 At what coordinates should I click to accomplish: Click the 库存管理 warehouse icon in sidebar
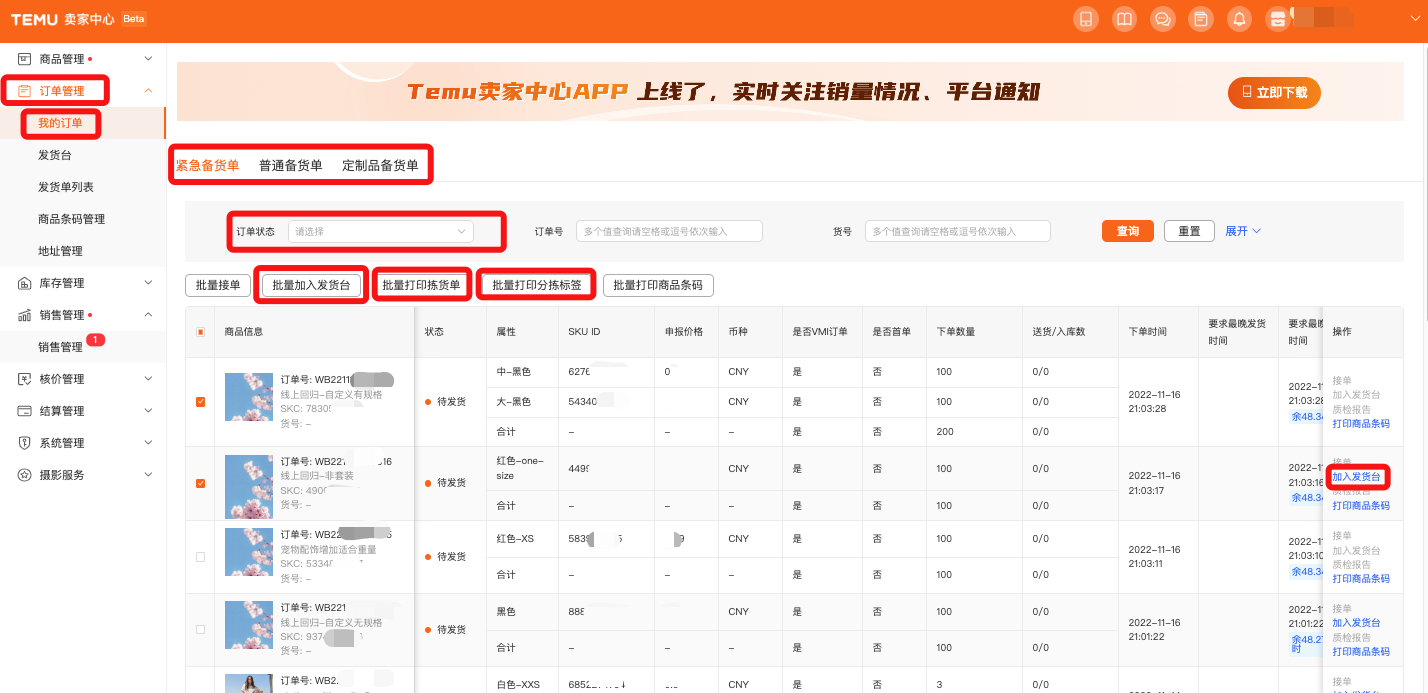point(25,283)
